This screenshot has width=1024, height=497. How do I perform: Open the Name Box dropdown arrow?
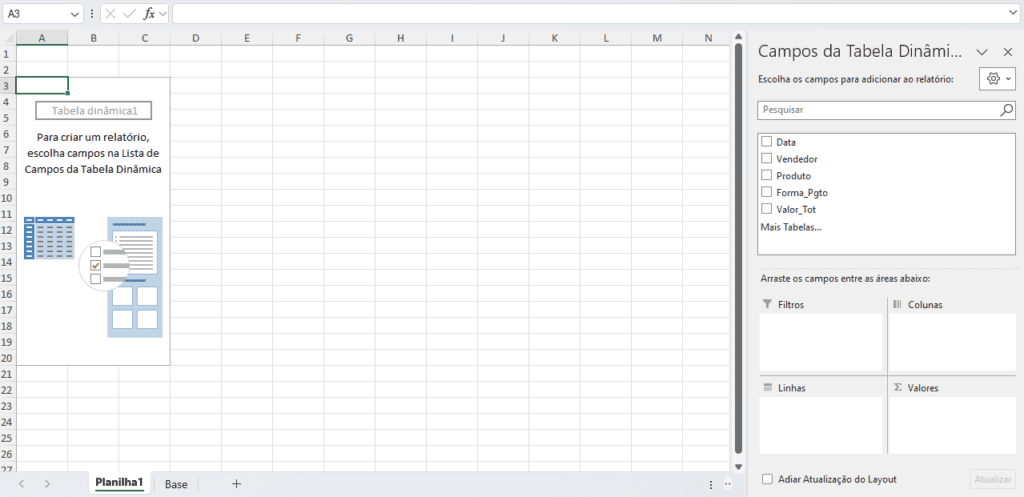[x=75, y=13]
